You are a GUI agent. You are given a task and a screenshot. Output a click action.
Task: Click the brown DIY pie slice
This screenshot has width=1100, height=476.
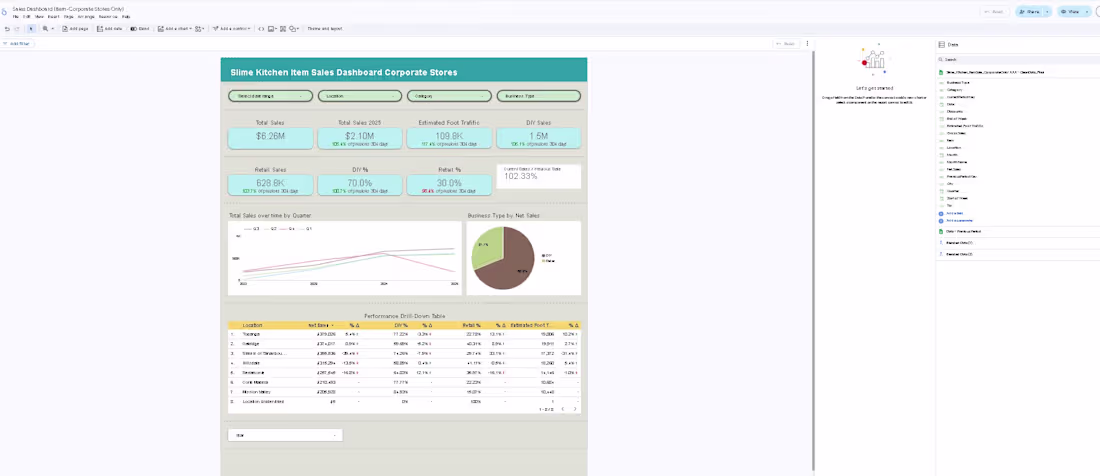(x=511, y=263)
